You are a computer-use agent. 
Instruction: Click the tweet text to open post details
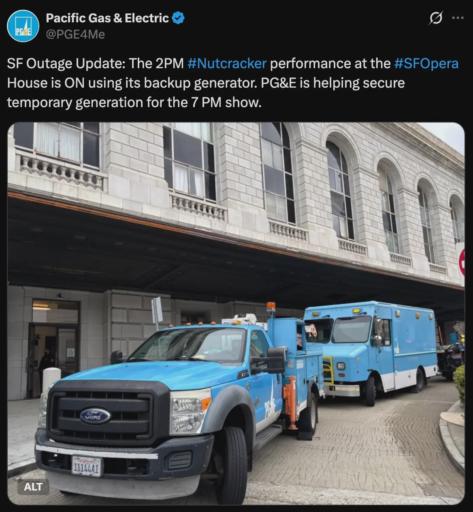(x=233, y=83)
